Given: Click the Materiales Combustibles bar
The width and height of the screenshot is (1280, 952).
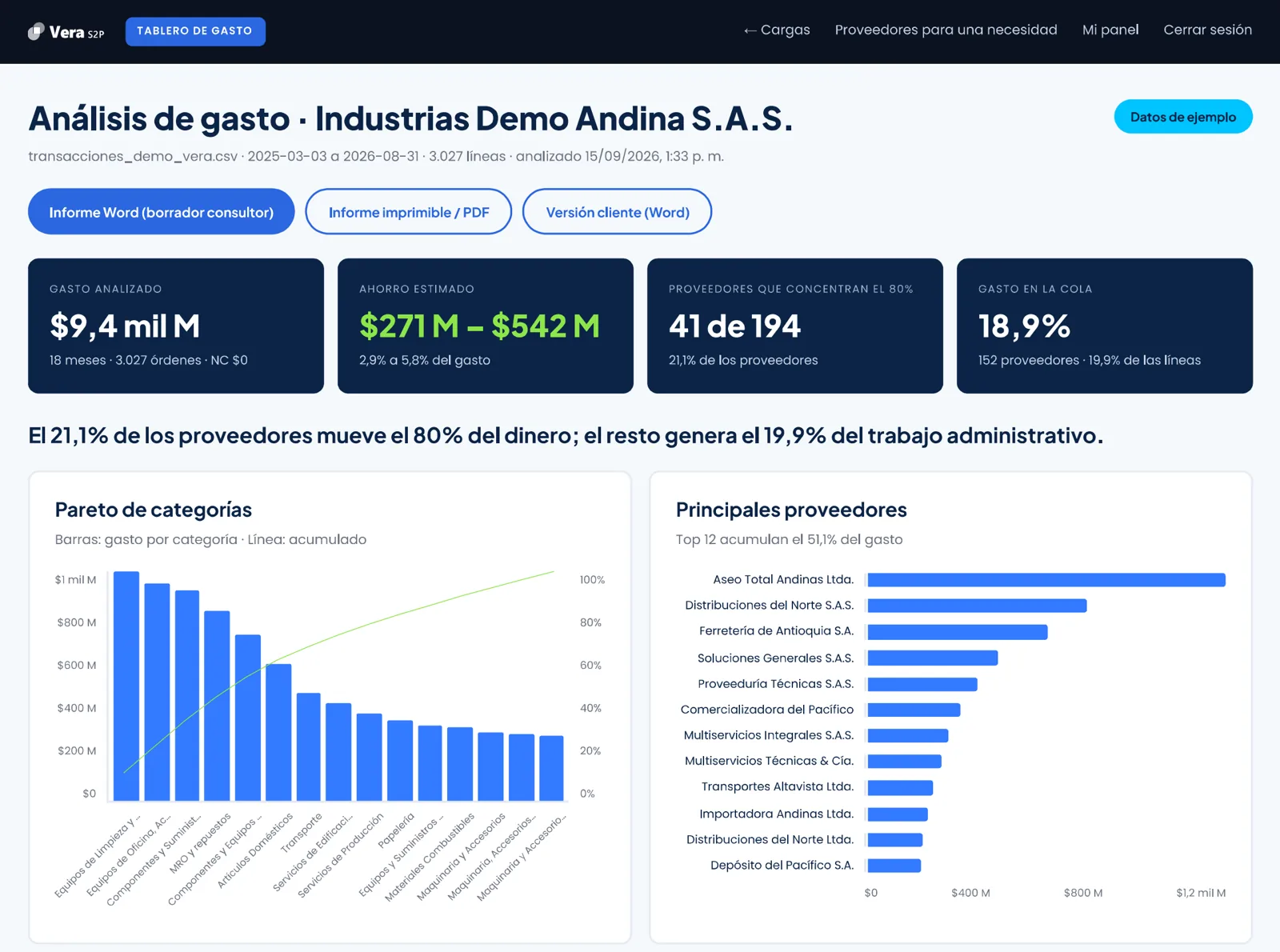Looking at the screenshot, I should (x=460, y=764).
